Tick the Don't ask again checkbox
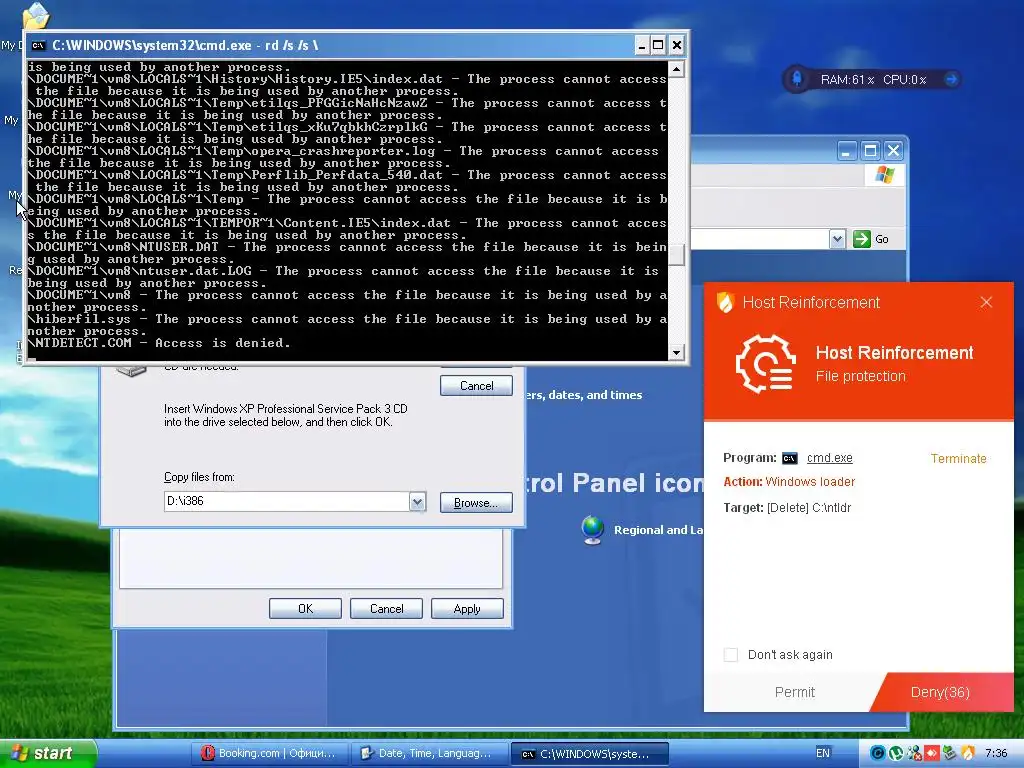Image resolution: width=1024 pixels, height=768 pixels. point(731,654)
